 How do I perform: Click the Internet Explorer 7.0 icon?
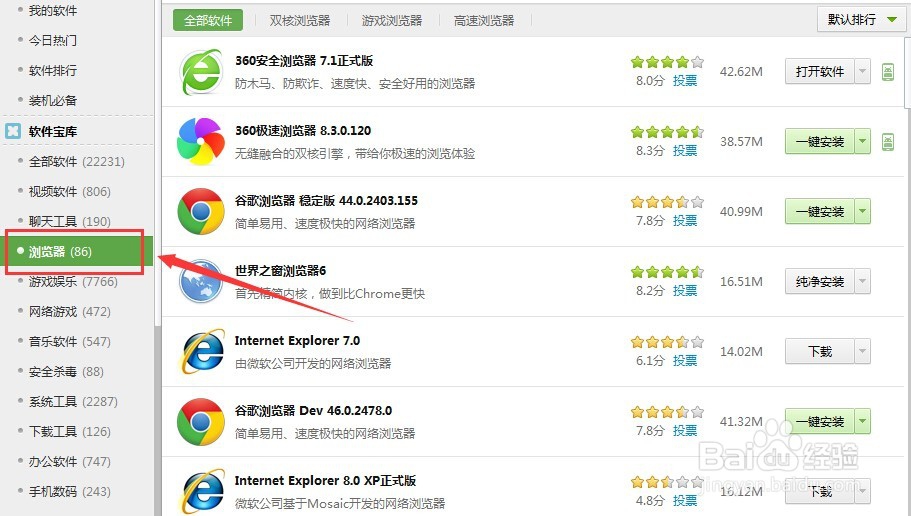[202, 352]
